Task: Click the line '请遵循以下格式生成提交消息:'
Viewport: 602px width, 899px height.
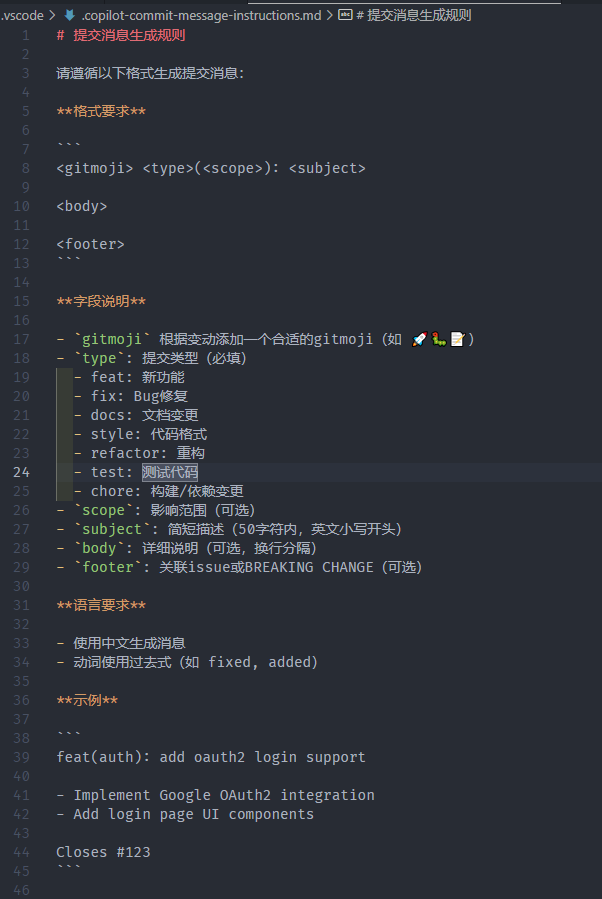Action: (150, 73)
